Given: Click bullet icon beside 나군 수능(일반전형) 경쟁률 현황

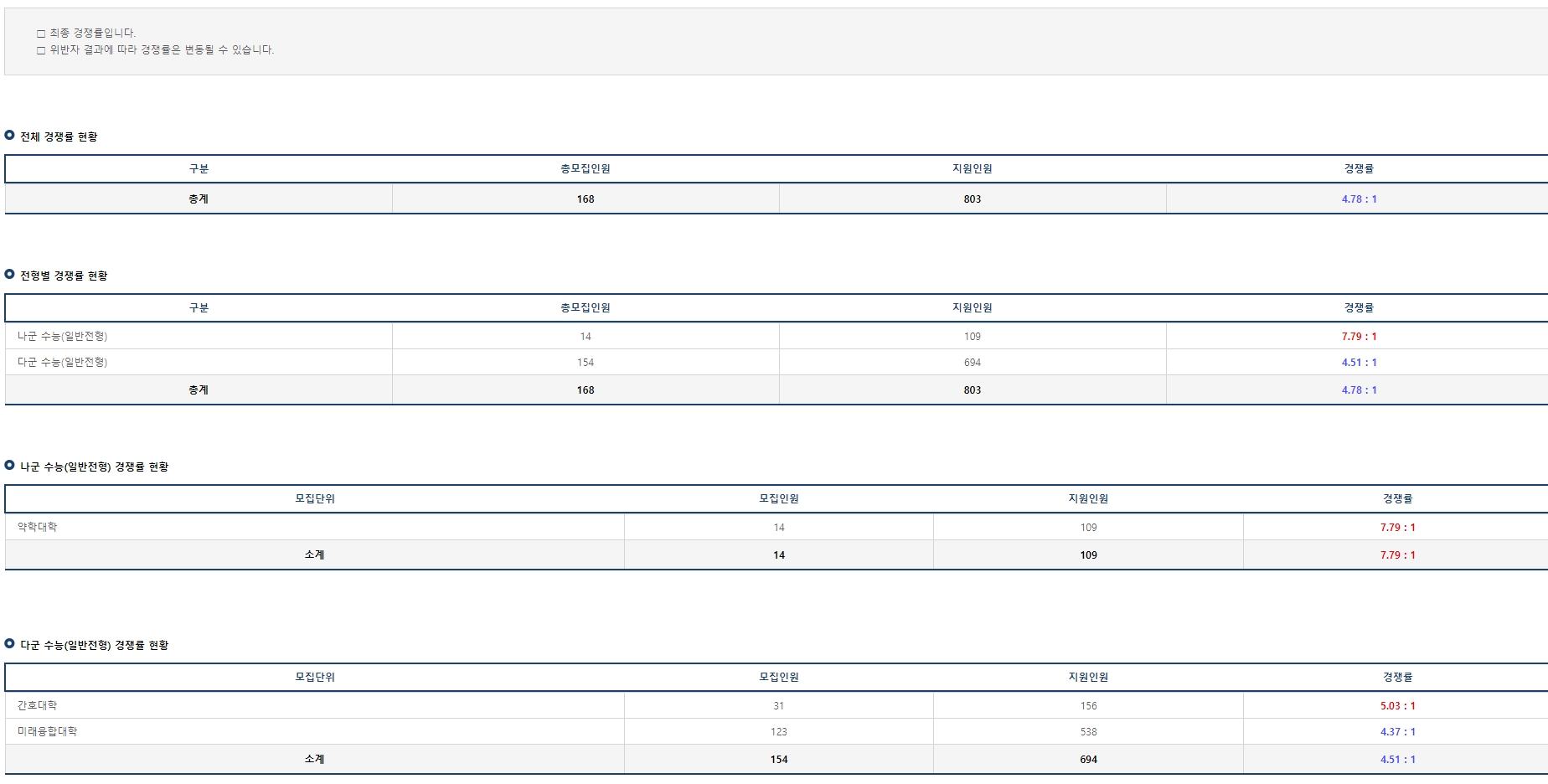Looking at the screenshot, I should [x=10, y=466].
